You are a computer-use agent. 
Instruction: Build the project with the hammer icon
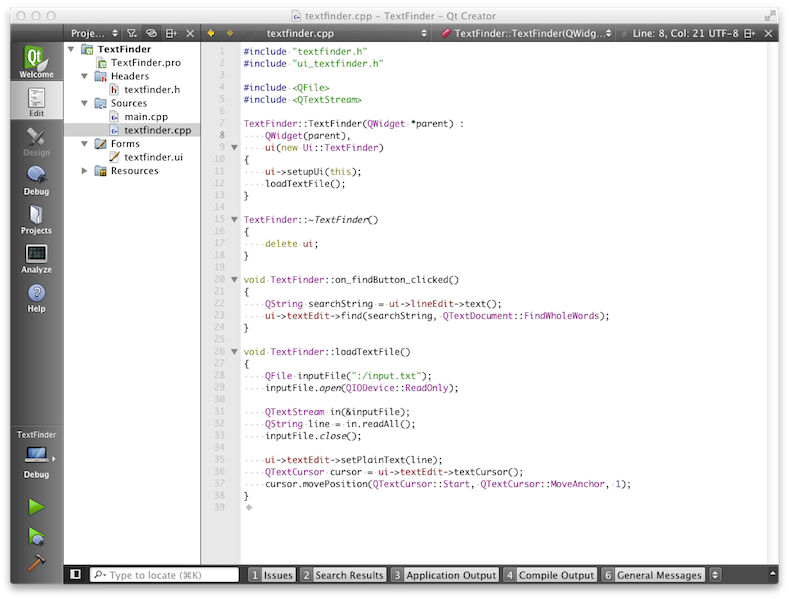[x=36, y=563]
